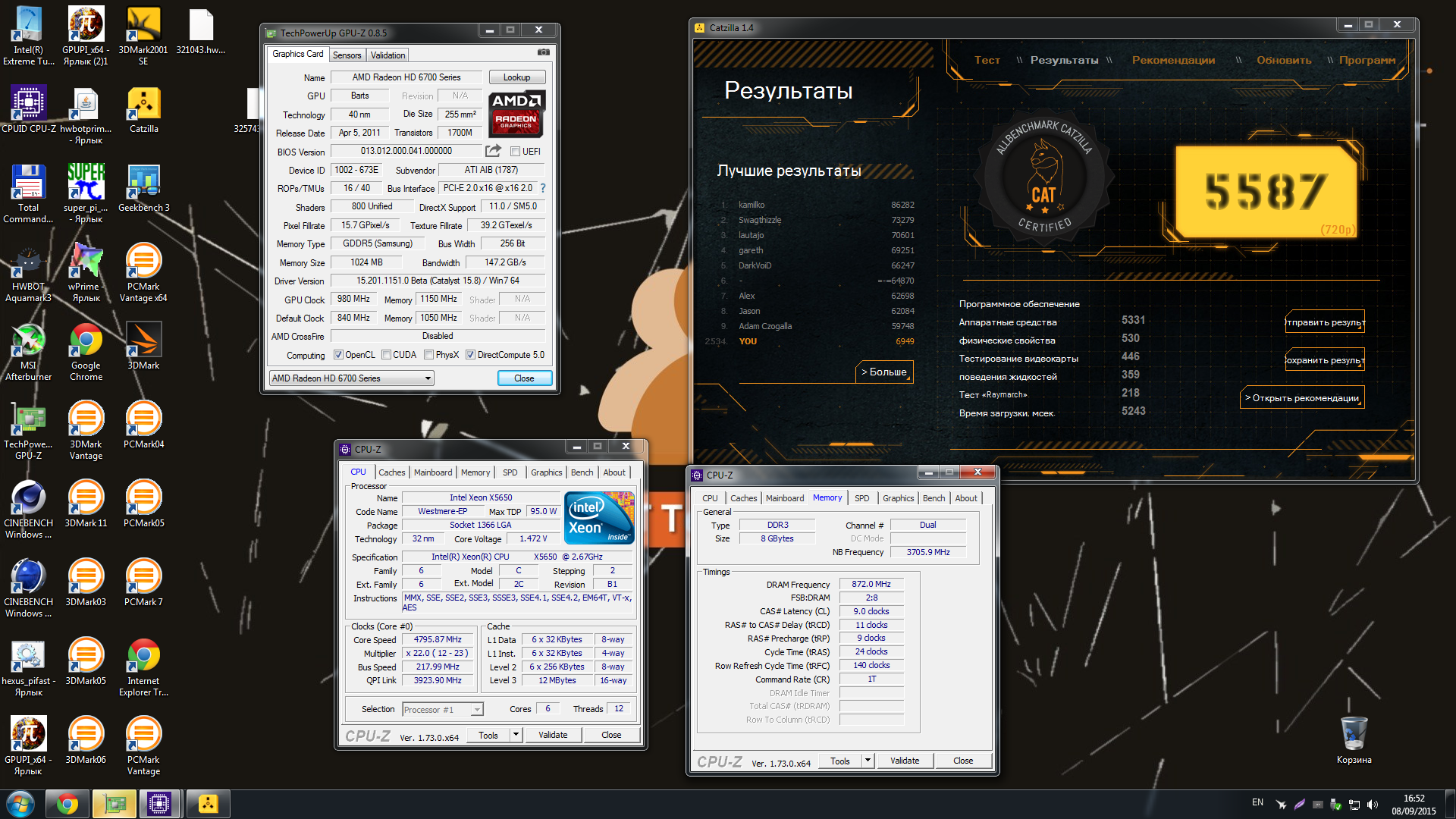Open the Google Chrome desktop icon
1456x819 pixels.
(x=86, y=350)
